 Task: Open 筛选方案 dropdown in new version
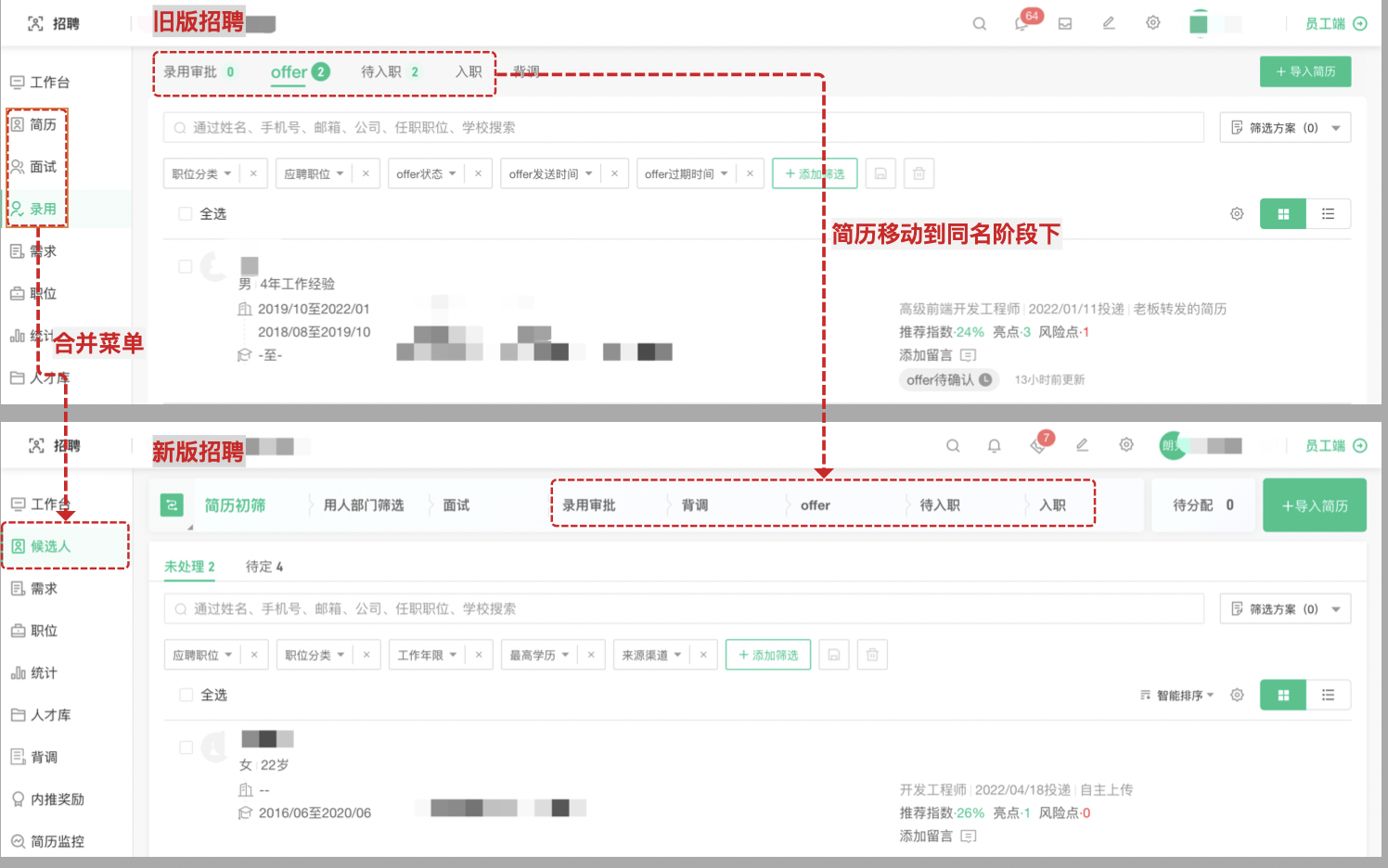pyautogui.click(x=1285, y=609)
